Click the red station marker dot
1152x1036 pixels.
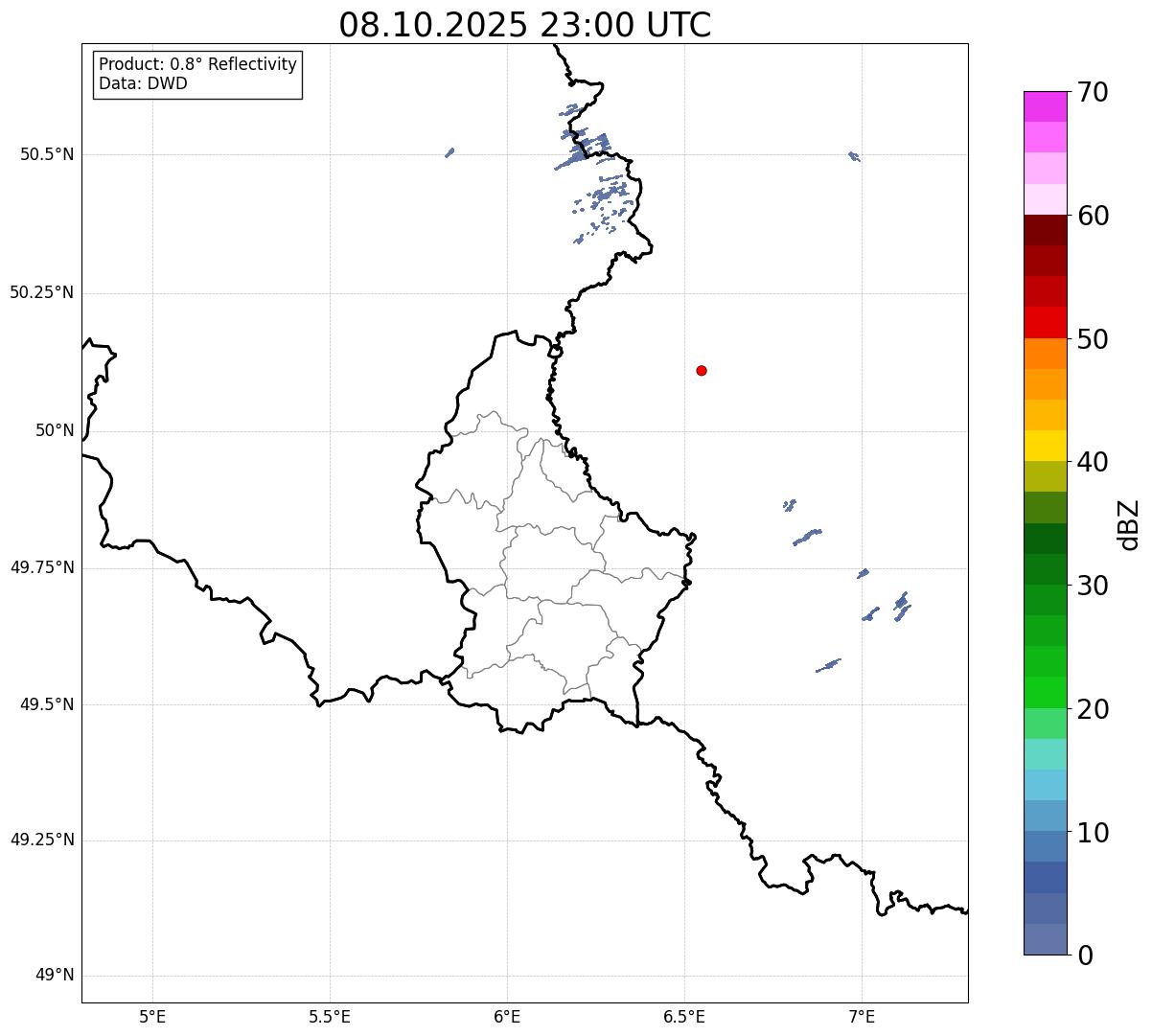click(x=702, y=370)
